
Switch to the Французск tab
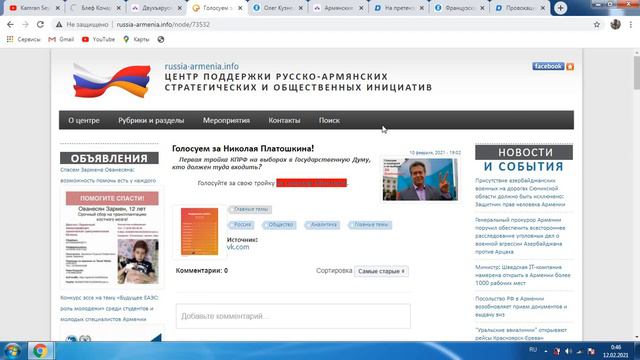tap(459, 8)
